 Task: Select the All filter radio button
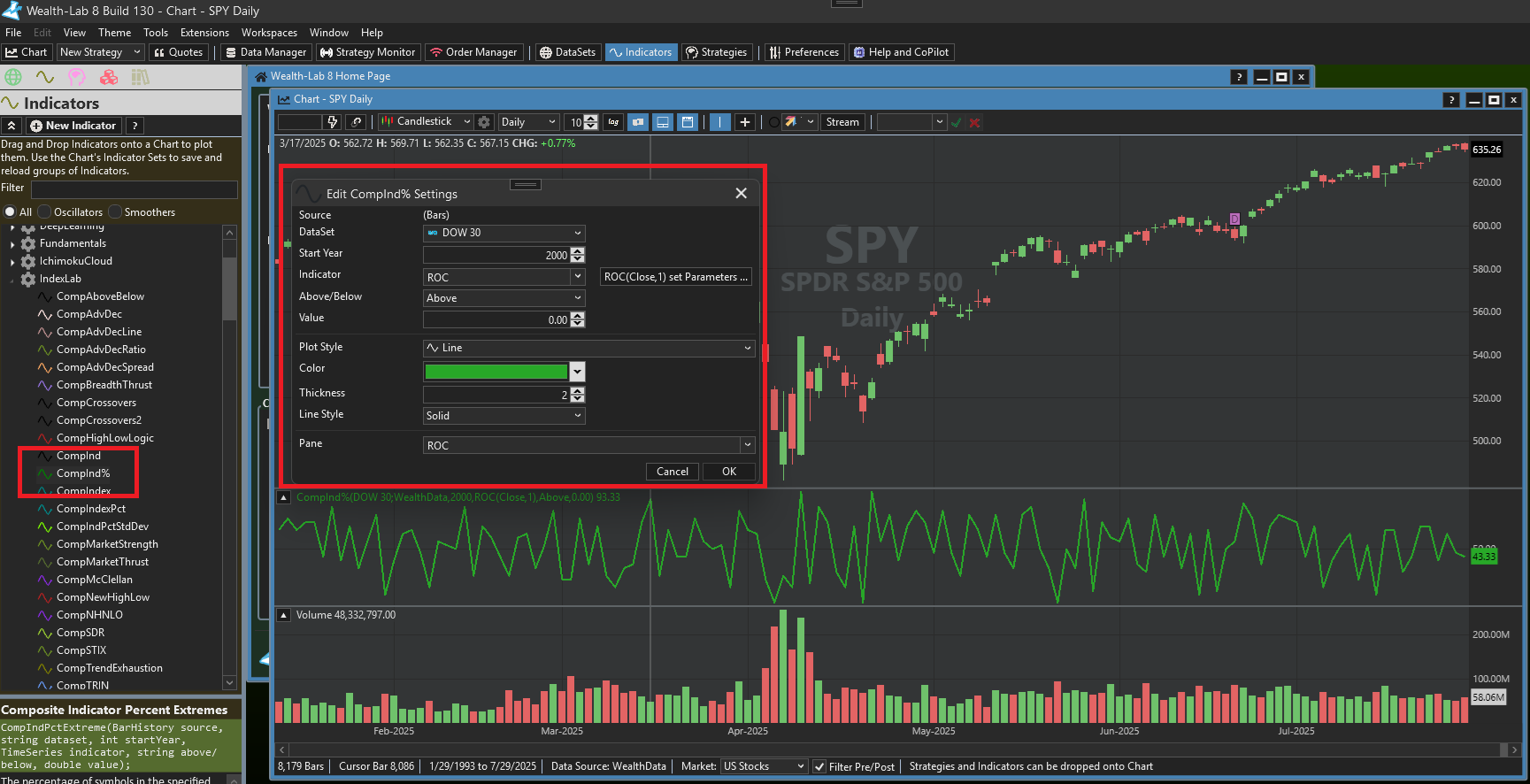pyautogui.click(x=11, y=212)
